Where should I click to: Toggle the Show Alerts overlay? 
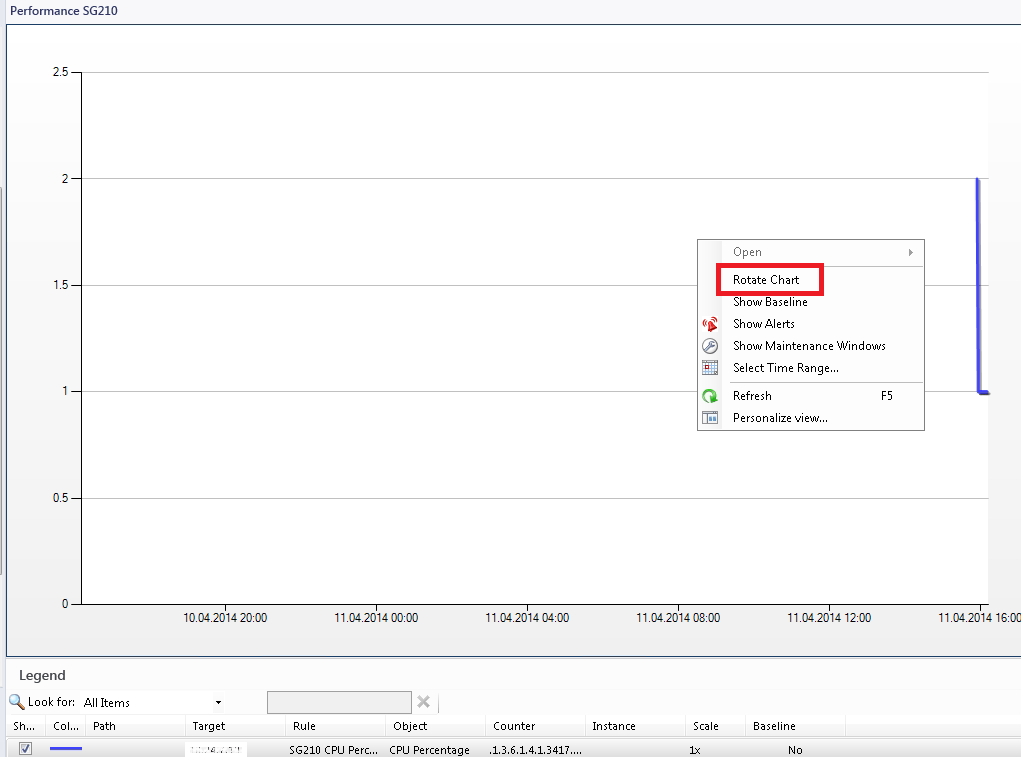[764, 323]
